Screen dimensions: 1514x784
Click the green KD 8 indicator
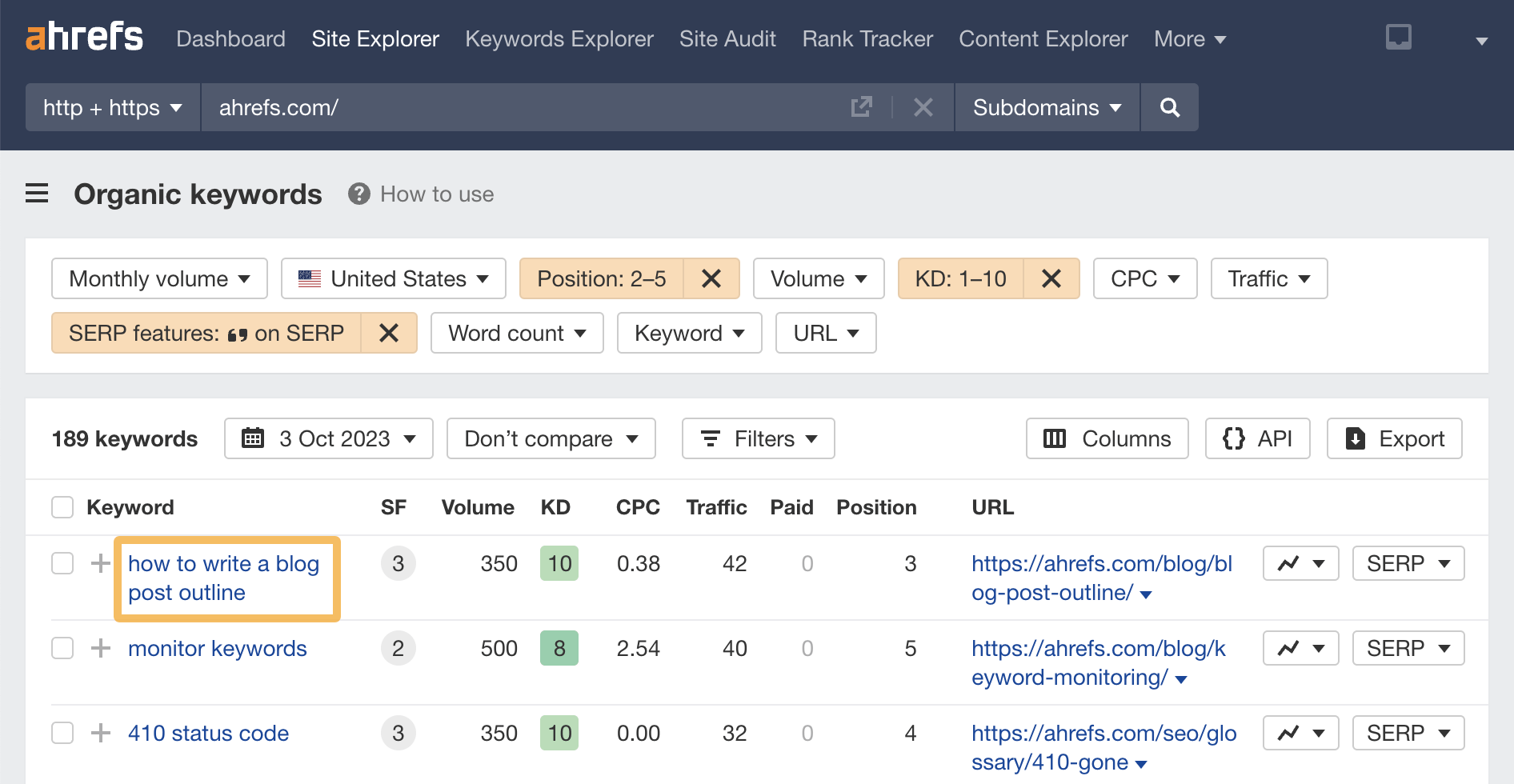point(559,648)
